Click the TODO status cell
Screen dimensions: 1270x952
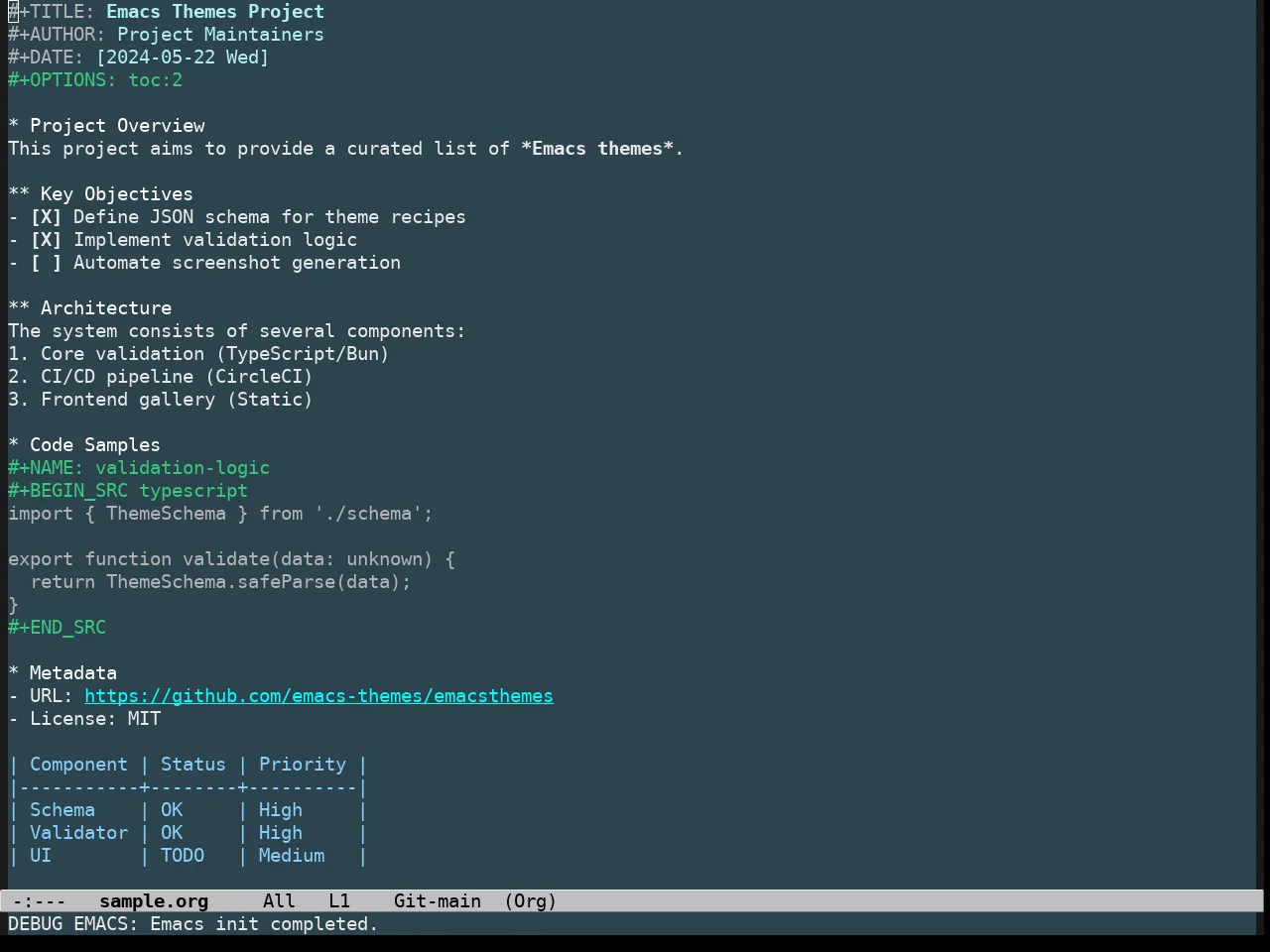(183, 856)
